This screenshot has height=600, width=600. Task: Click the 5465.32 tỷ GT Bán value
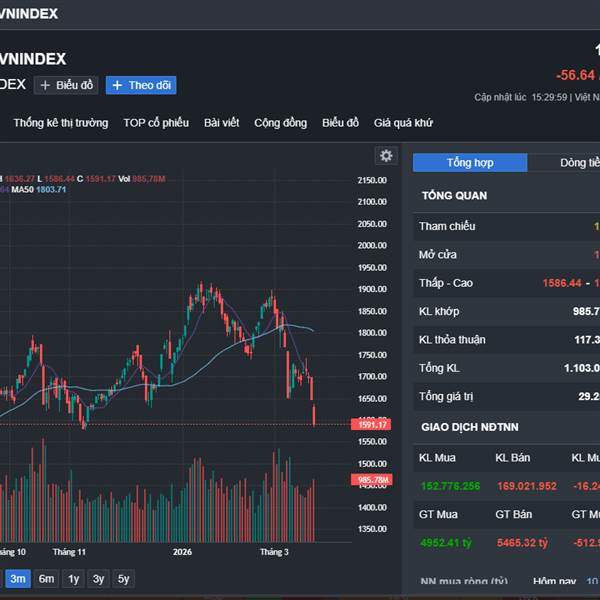(x=522, y=543)
